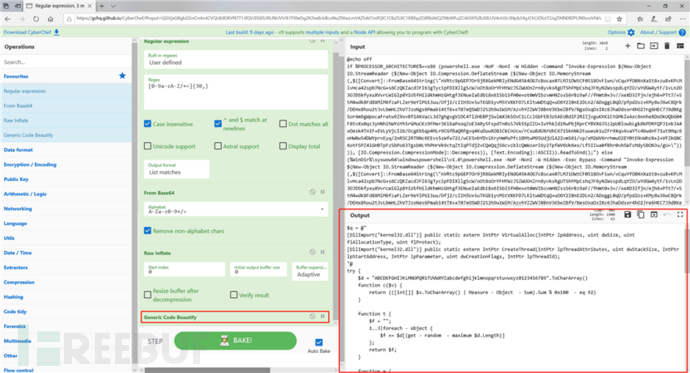Expand Data format category
Viewport: 690px width, 373px height.
(x=18, y=150)
